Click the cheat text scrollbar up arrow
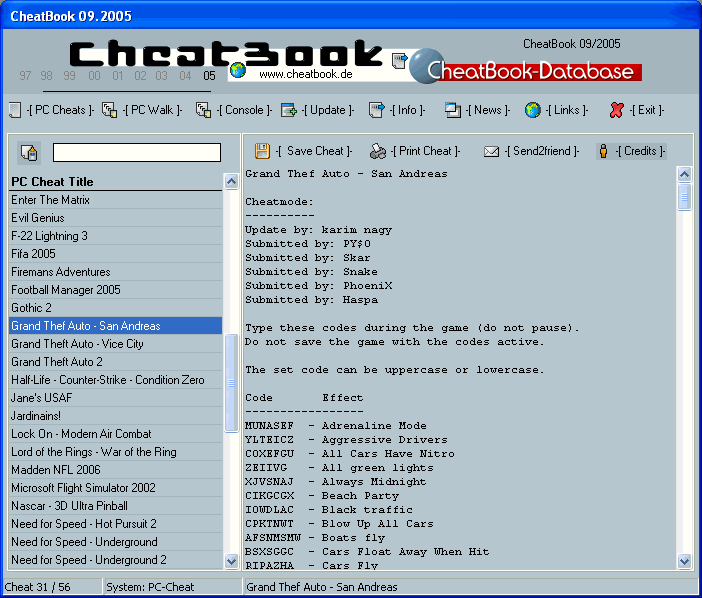The image size is (702, 598). pyautogui.click(x=685, y=174)
